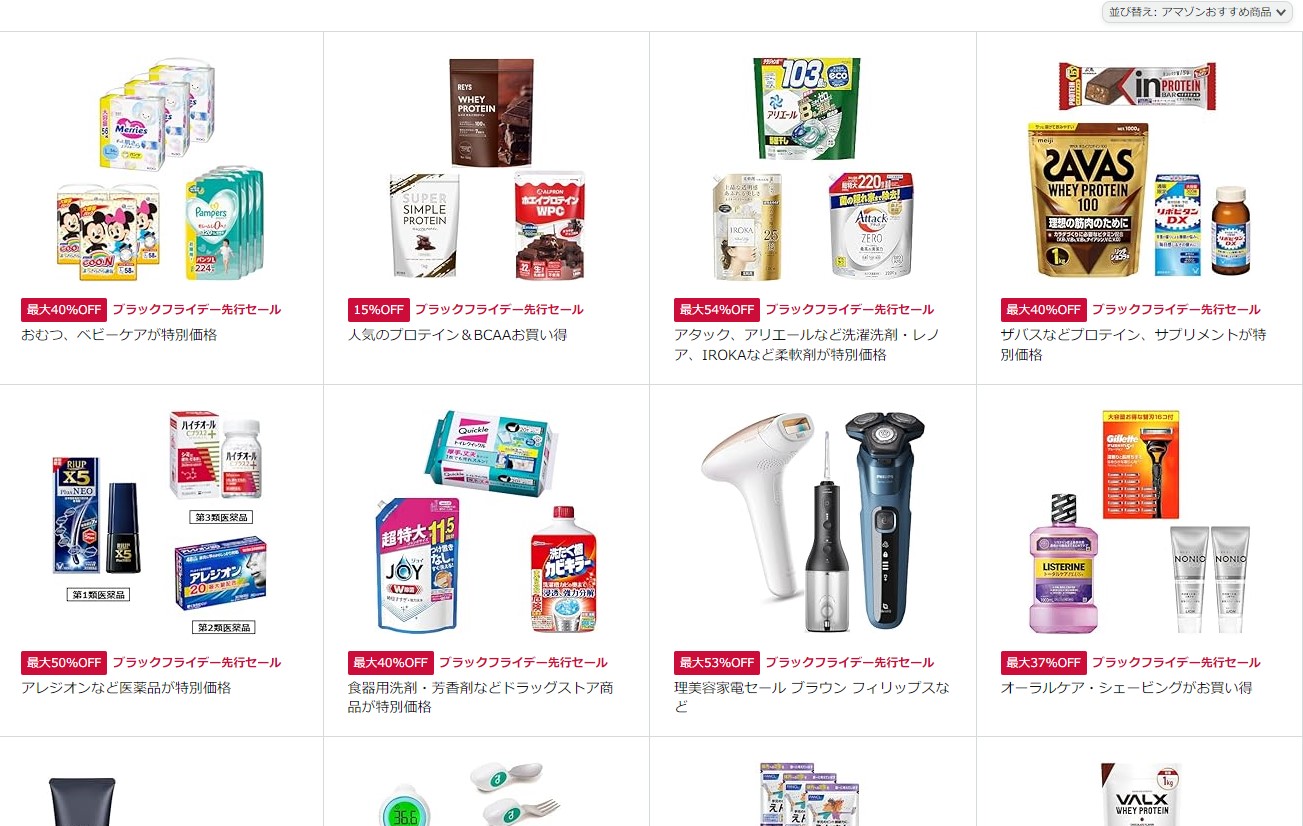Open the 並び替え sort dropdown
The width and height of the screenshot is (1303, 826).
point(1197,12)
